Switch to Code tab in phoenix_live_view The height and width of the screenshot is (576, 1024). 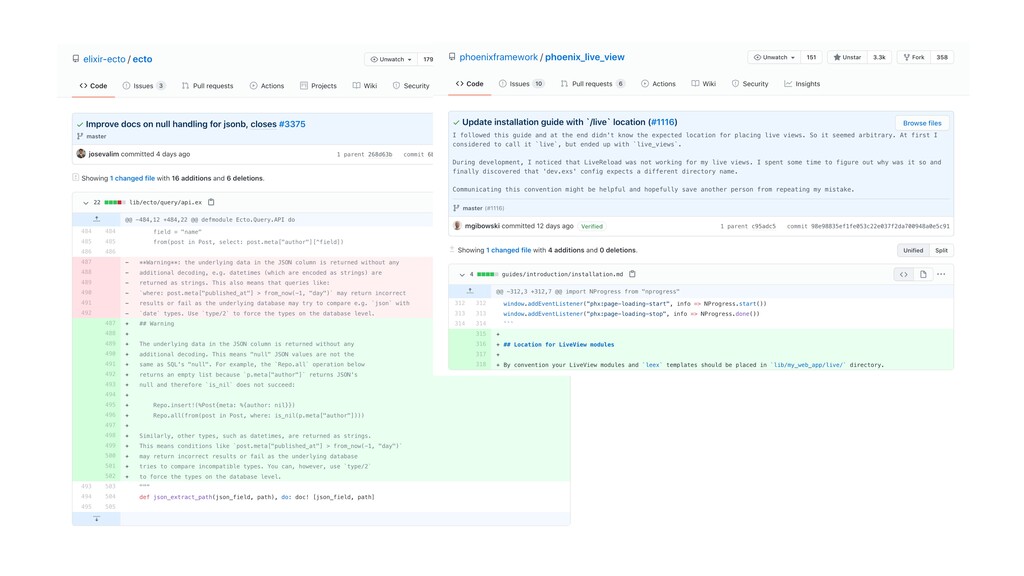[470, 84]
